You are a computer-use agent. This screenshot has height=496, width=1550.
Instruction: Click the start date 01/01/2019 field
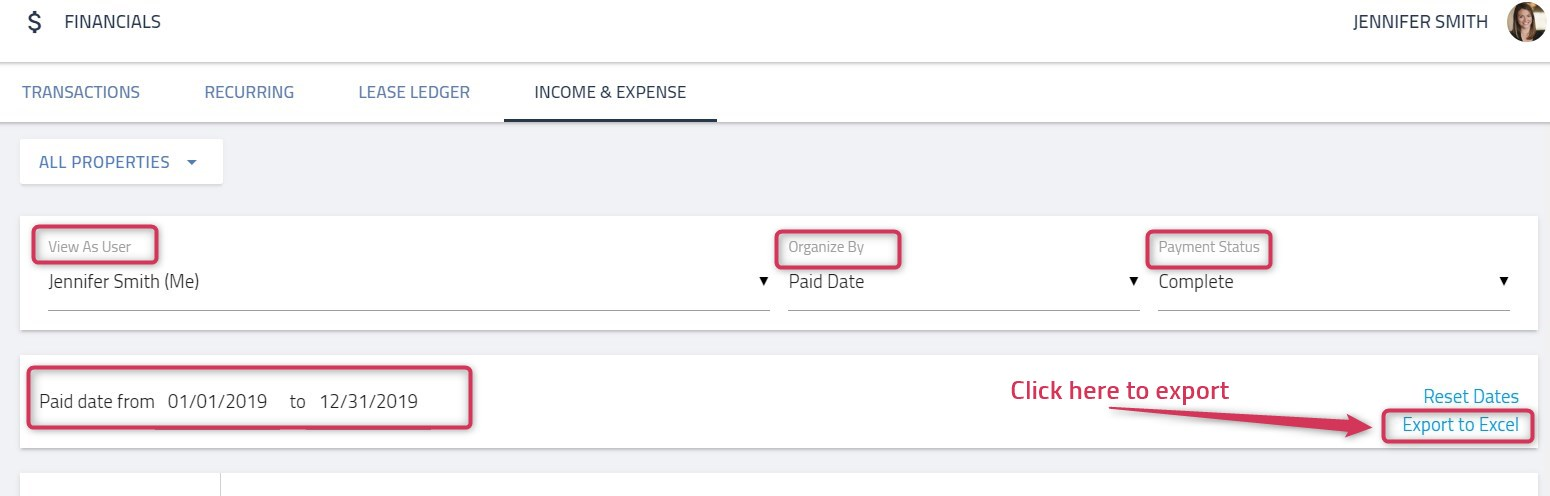pos(218,402)
